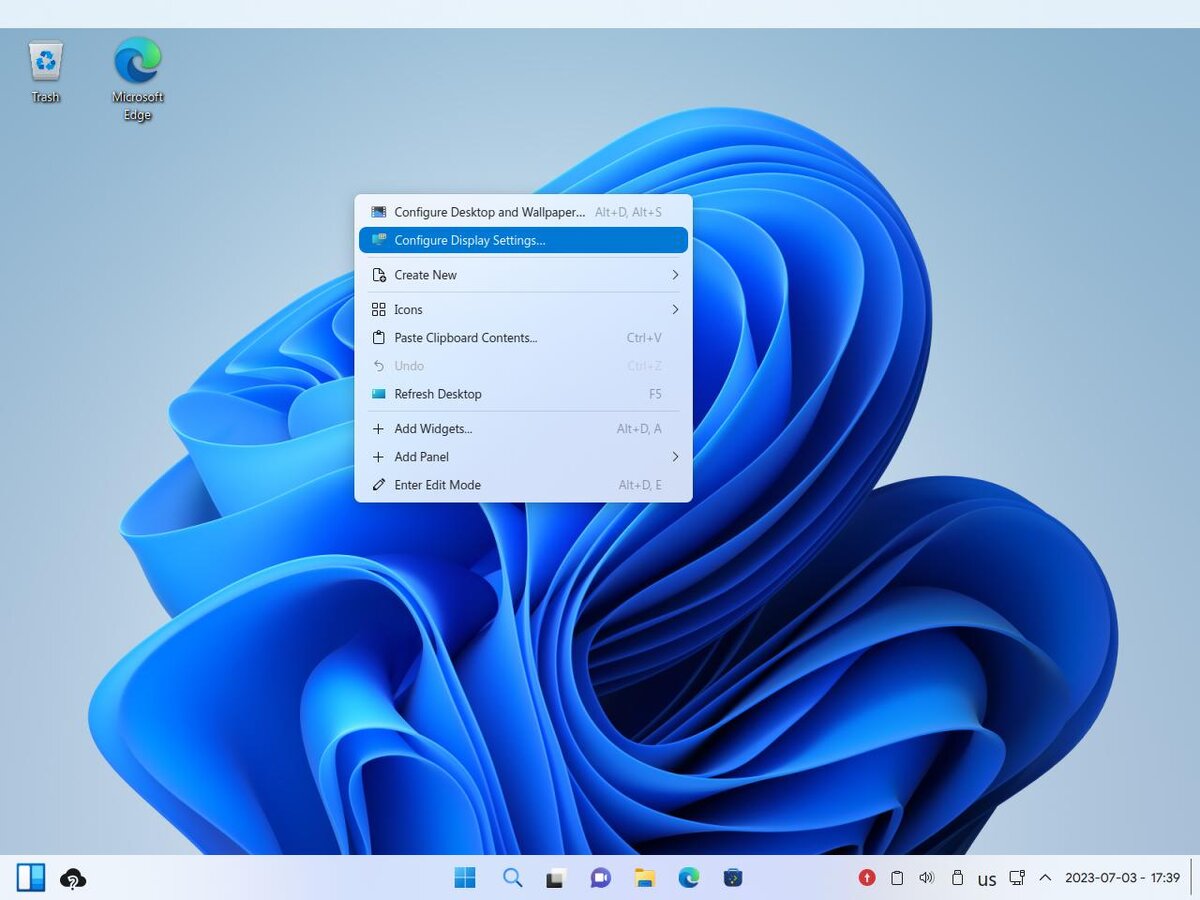1200x900 pixels.
Task: Click the Icons grid icon in menu
Action: pyautogui.click(x=378, y=309)
